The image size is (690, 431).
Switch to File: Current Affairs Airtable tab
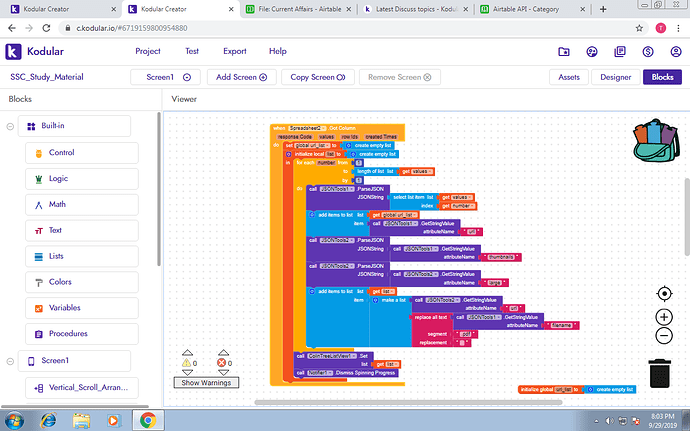tap(299, 9)
